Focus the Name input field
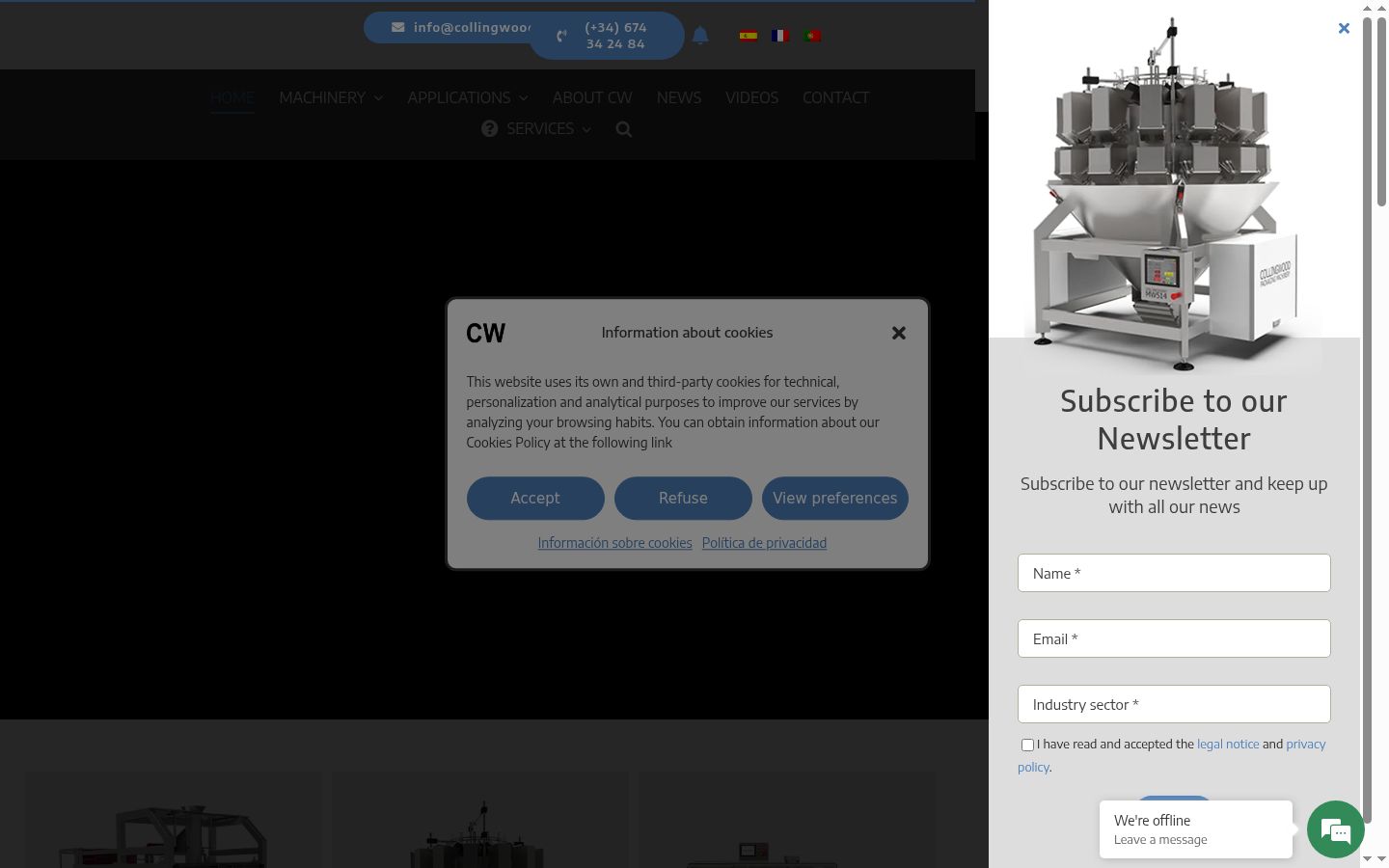The image size is (1389, 868). [1174, 573]
